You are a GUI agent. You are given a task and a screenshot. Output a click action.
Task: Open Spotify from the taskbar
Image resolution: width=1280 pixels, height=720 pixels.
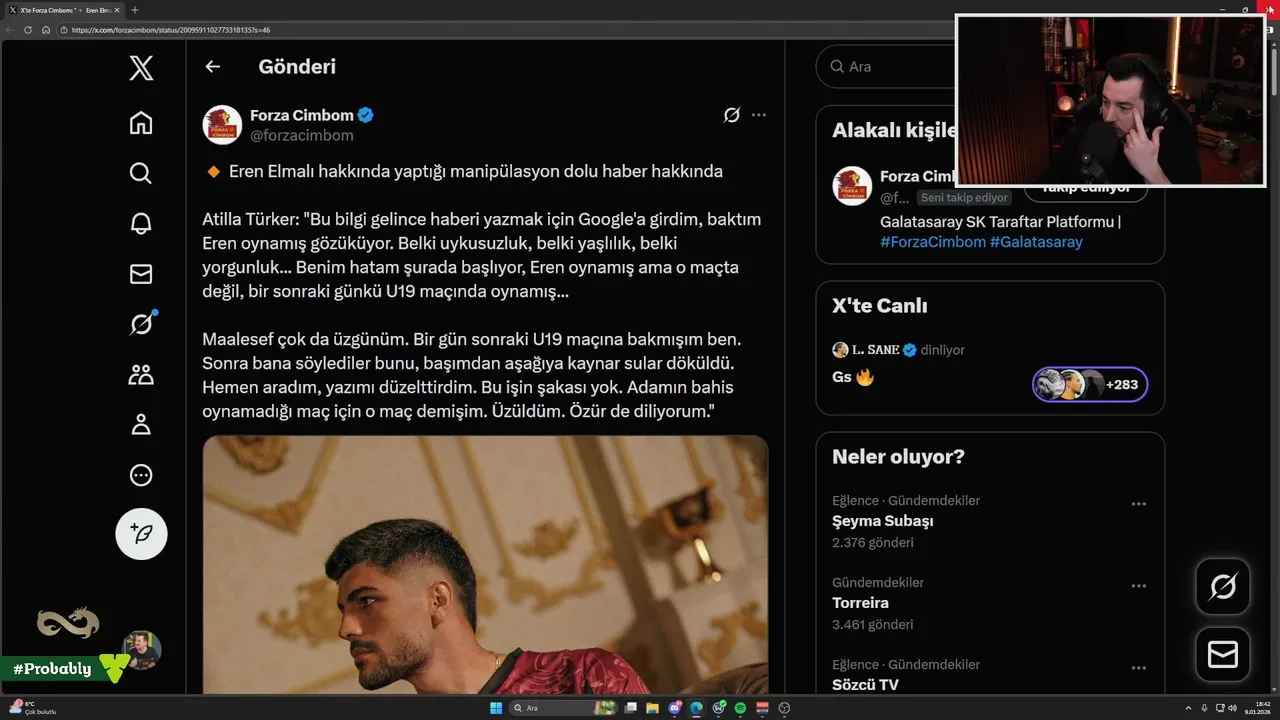click(x=740, y=708)
